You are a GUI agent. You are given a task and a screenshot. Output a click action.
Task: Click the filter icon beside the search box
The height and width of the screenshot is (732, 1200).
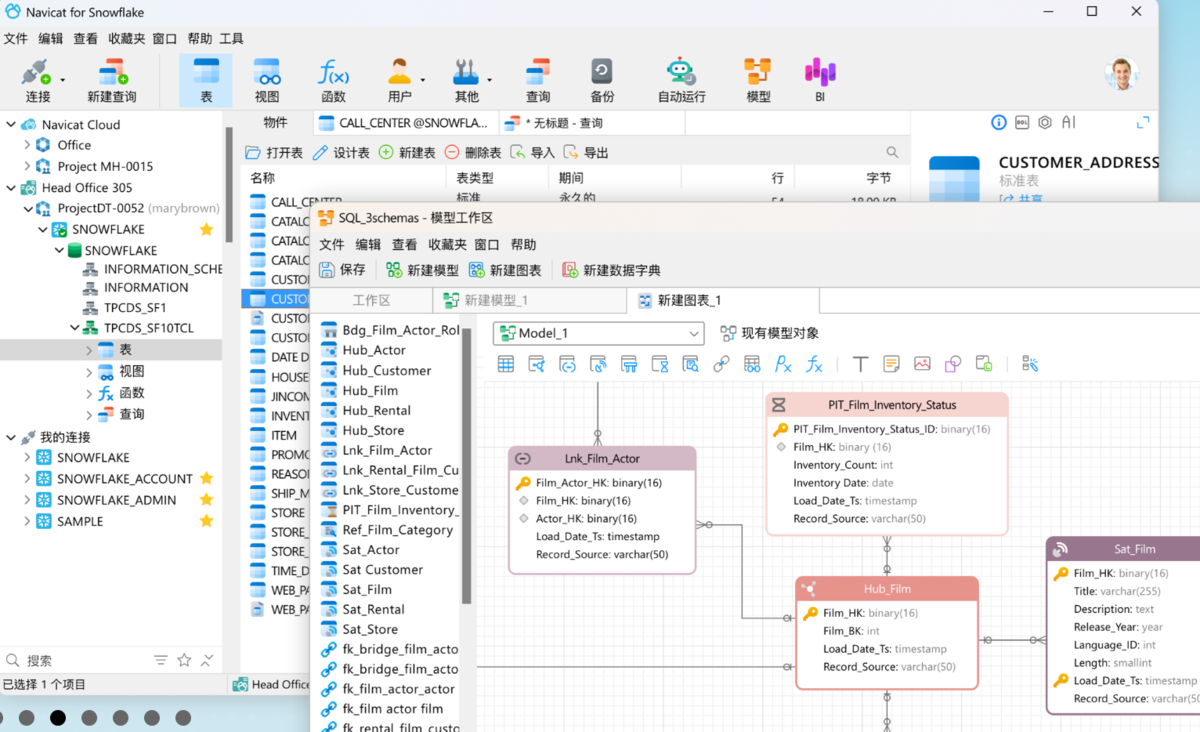point(161,660)
